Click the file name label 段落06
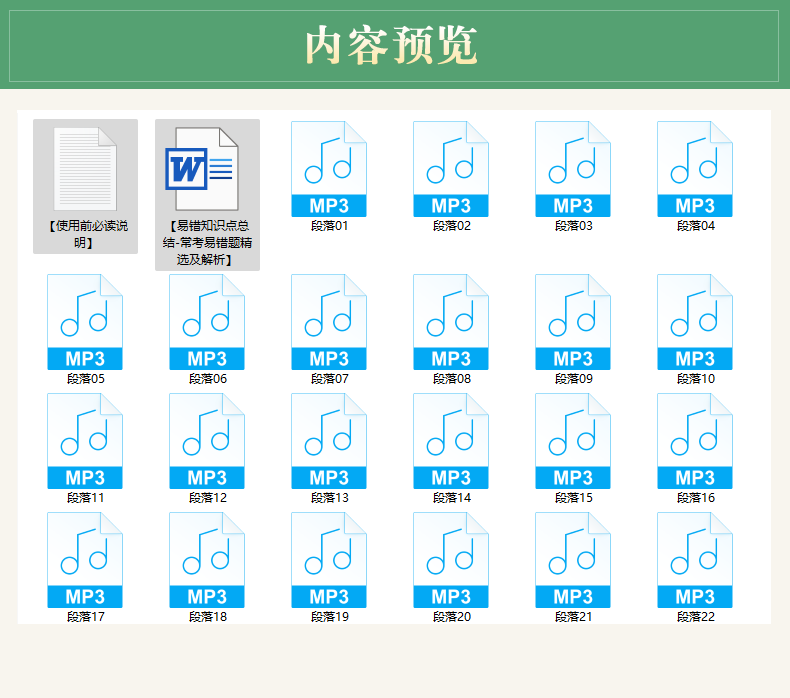 [x=208, y=378]
